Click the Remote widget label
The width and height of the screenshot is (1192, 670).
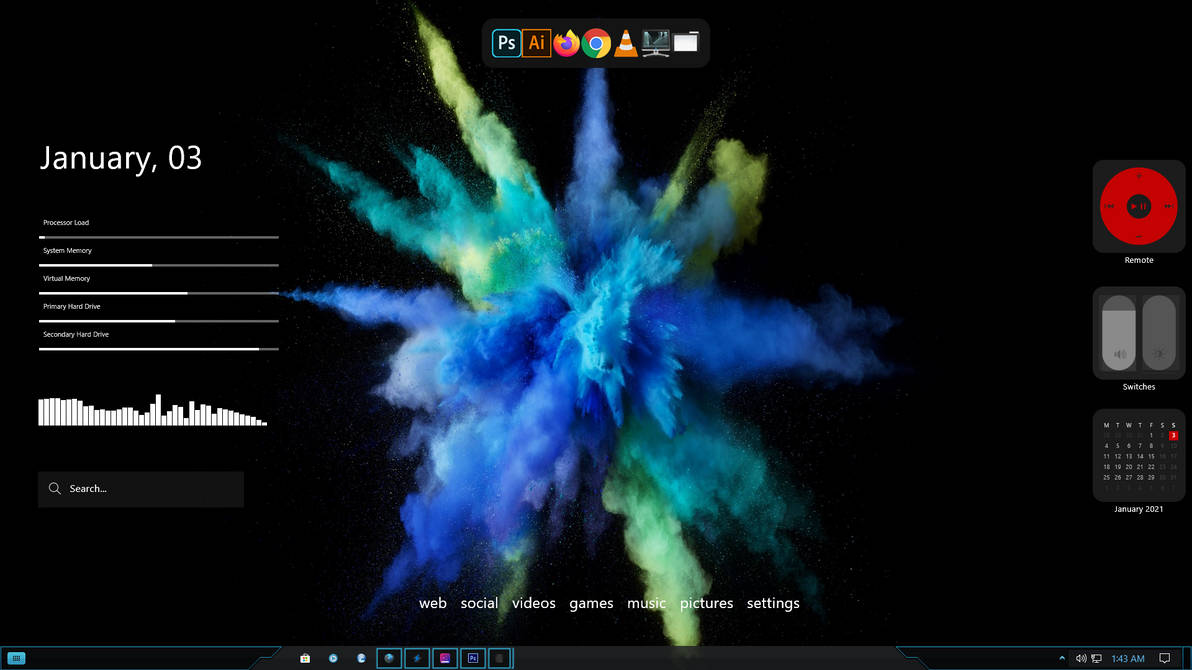pyautogui.click(x=1139, y=260)
